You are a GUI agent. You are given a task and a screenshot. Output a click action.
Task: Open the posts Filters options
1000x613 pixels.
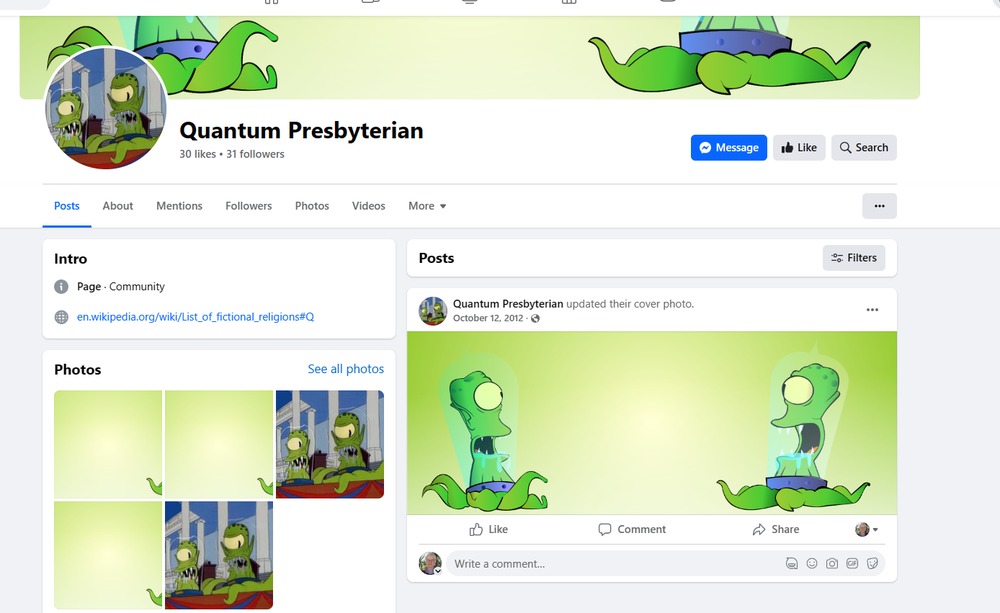[853, 258]
